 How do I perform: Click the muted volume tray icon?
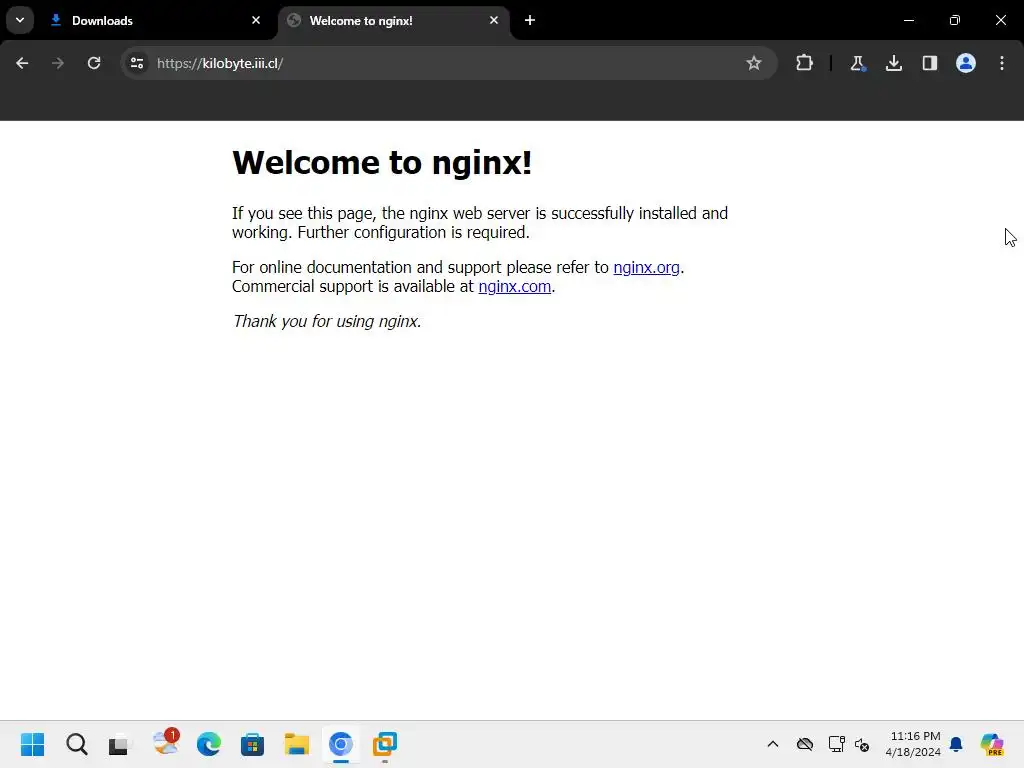coord(862,744)
